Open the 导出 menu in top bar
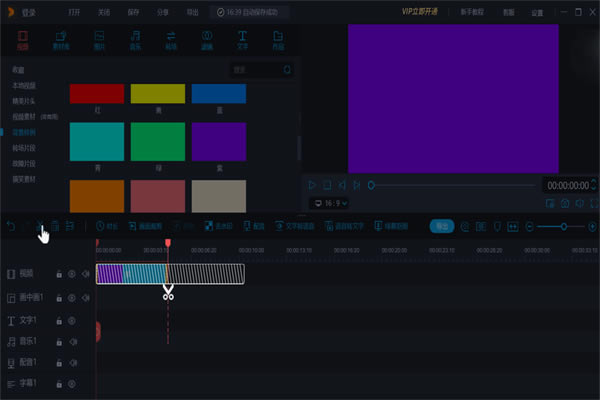The image size is (600, 400). tap(192, 11)
